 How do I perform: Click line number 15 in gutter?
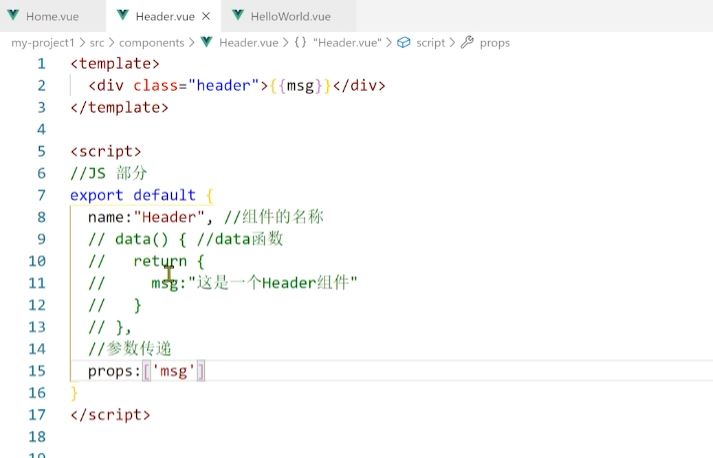coord(37,371)
